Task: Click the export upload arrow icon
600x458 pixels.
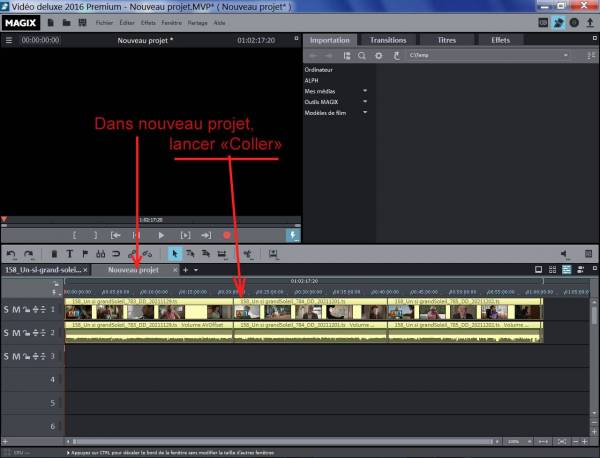Action: (589, 21)
